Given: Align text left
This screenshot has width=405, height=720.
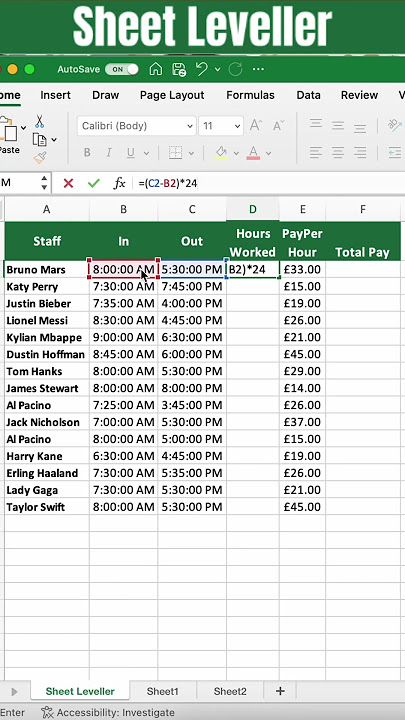Looking at the screenshot, I should (315, 152).
